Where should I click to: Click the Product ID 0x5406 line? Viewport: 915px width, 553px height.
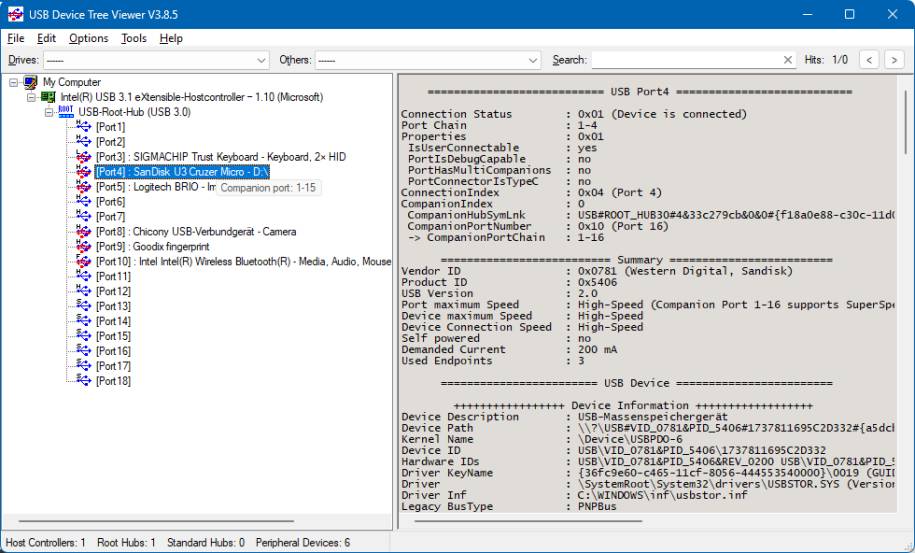[509, 282]
